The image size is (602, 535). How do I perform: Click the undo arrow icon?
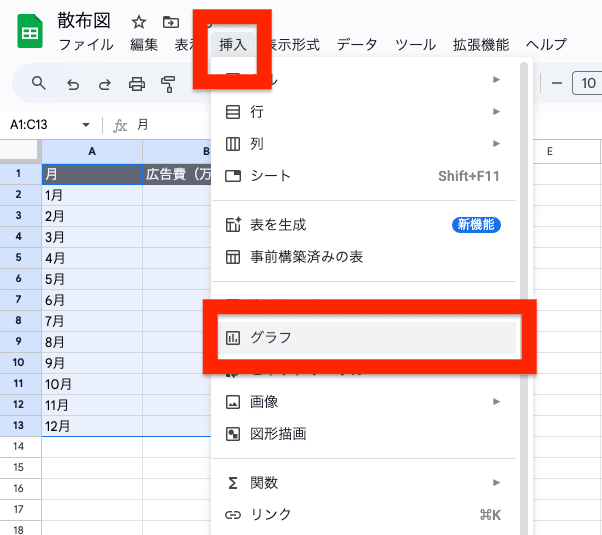(x=73, y=84)
